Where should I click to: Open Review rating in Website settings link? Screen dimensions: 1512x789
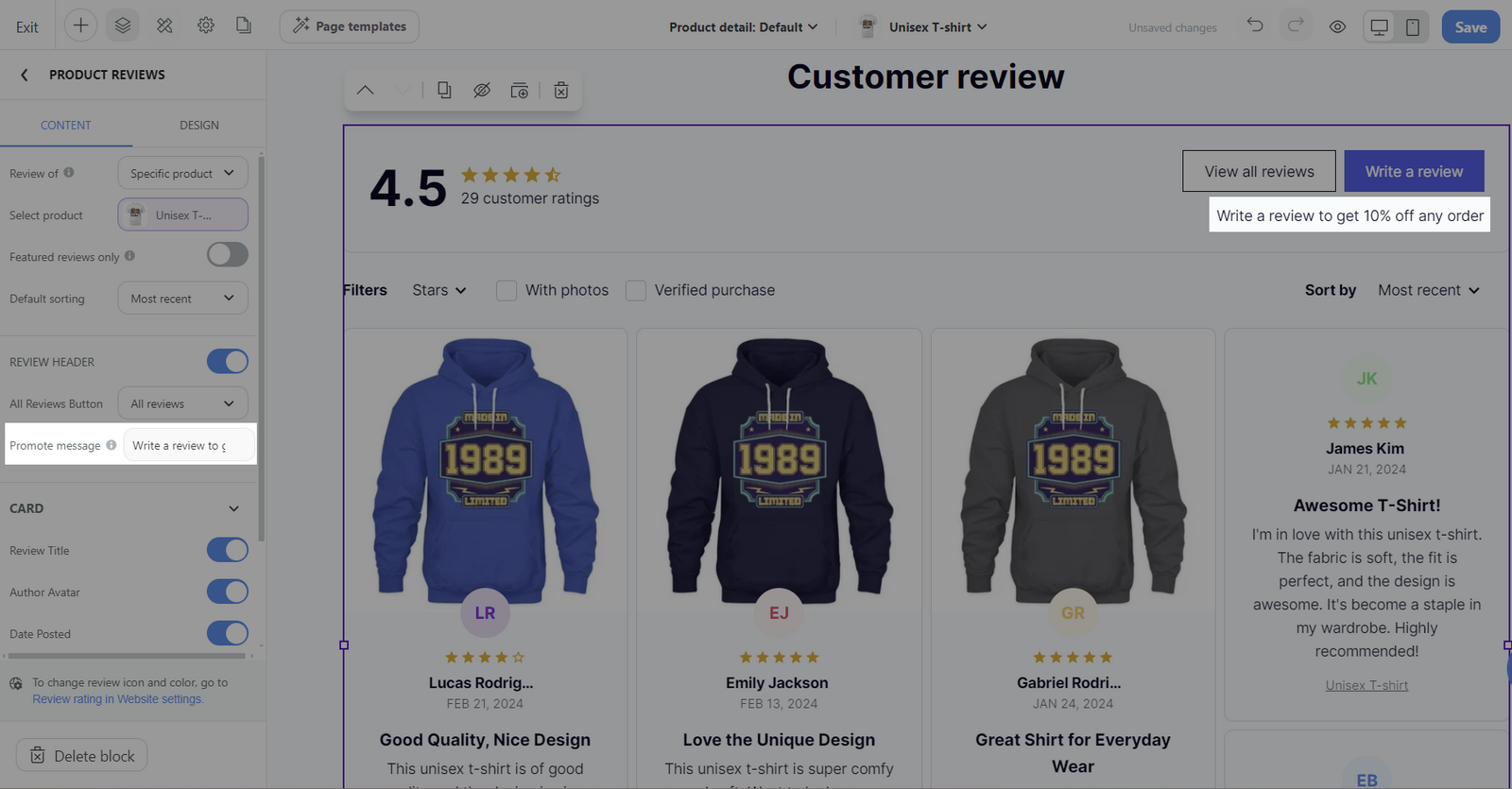coord(117,699)
